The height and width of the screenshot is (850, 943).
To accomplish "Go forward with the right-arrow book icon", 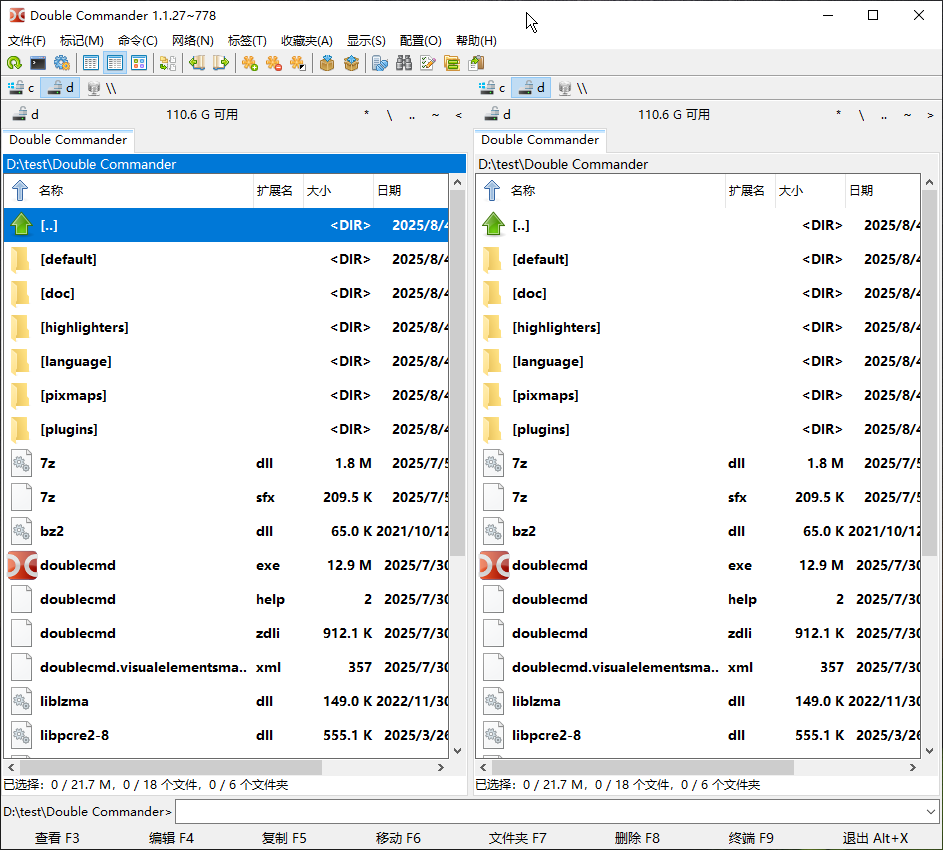I will coord(221,63).
